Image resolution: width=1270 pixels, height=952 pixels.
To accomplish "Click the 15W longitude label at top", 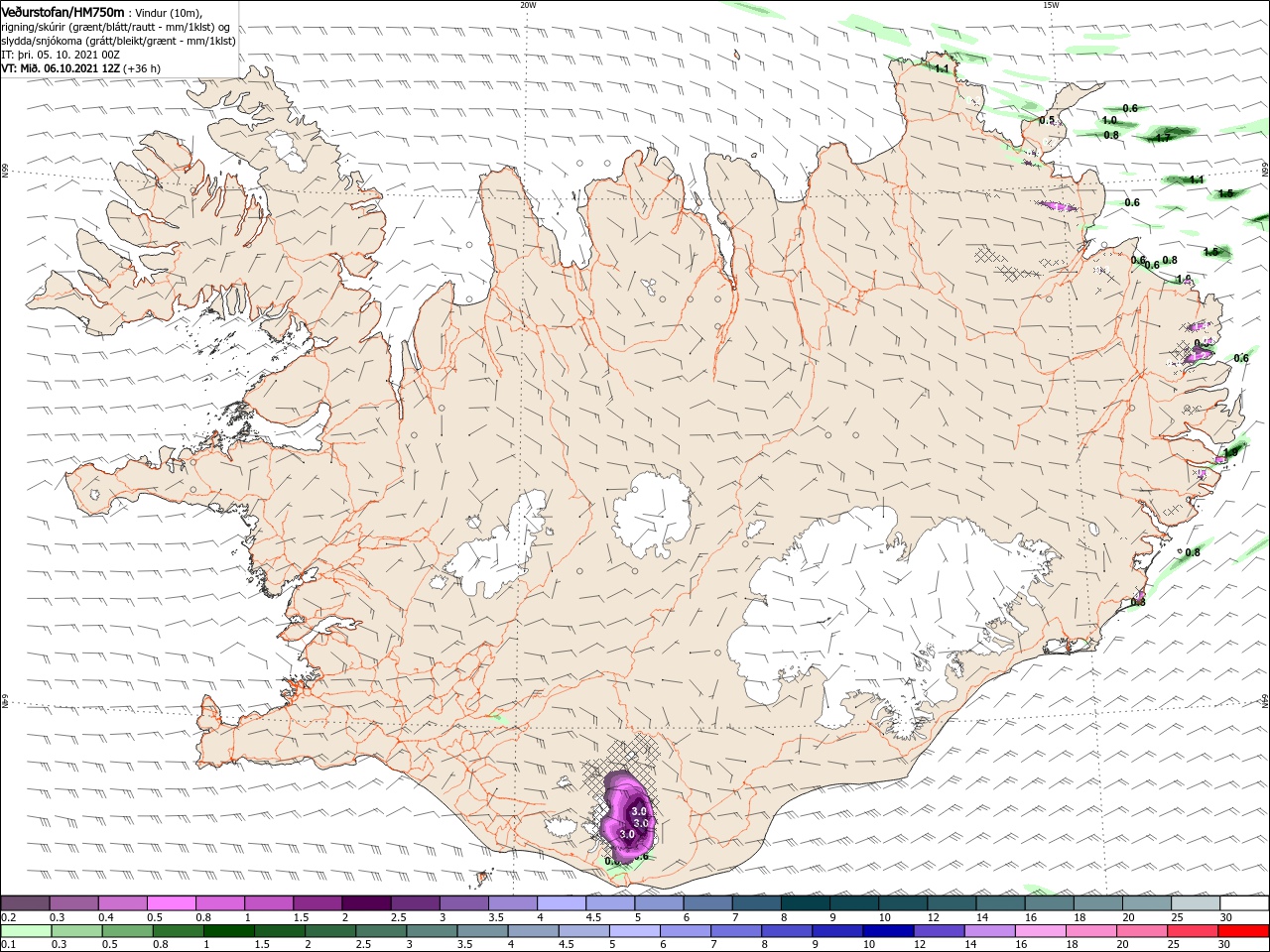I will point(1051,5).
